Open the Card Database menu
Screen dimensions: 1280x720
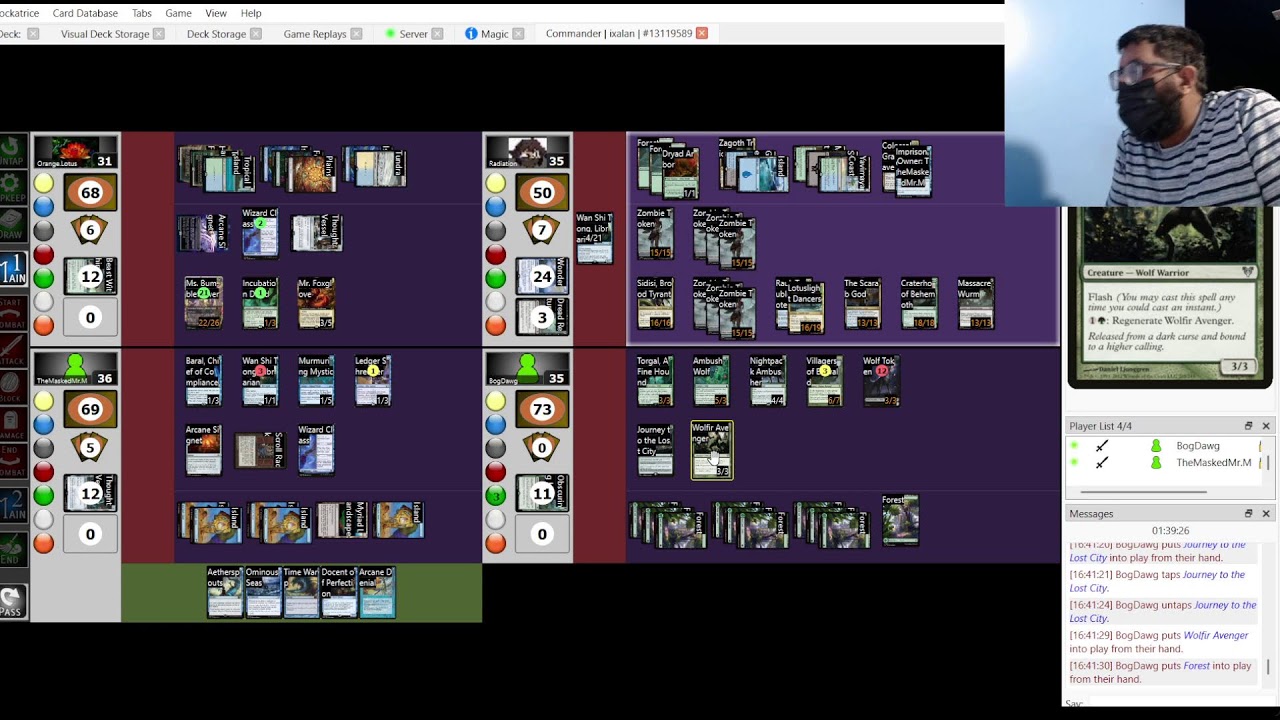coord(85,13)
